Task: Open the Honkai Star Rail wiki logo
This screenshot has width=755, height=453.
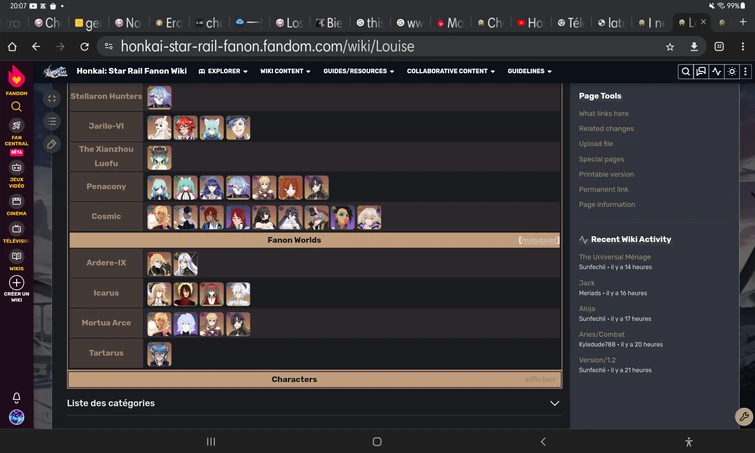Action: (x=55, y=71)
